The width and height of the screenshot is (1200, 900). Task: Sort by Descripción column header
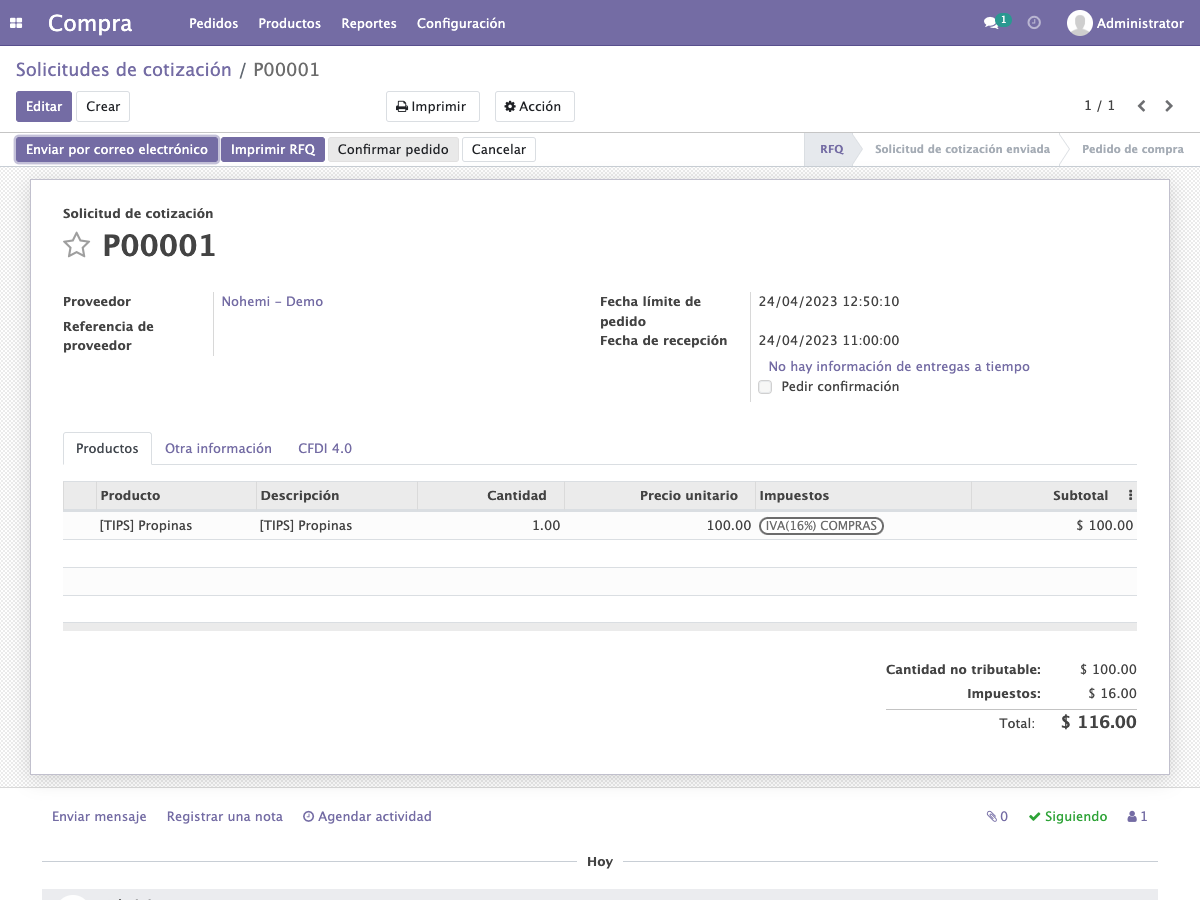[336, 496]
